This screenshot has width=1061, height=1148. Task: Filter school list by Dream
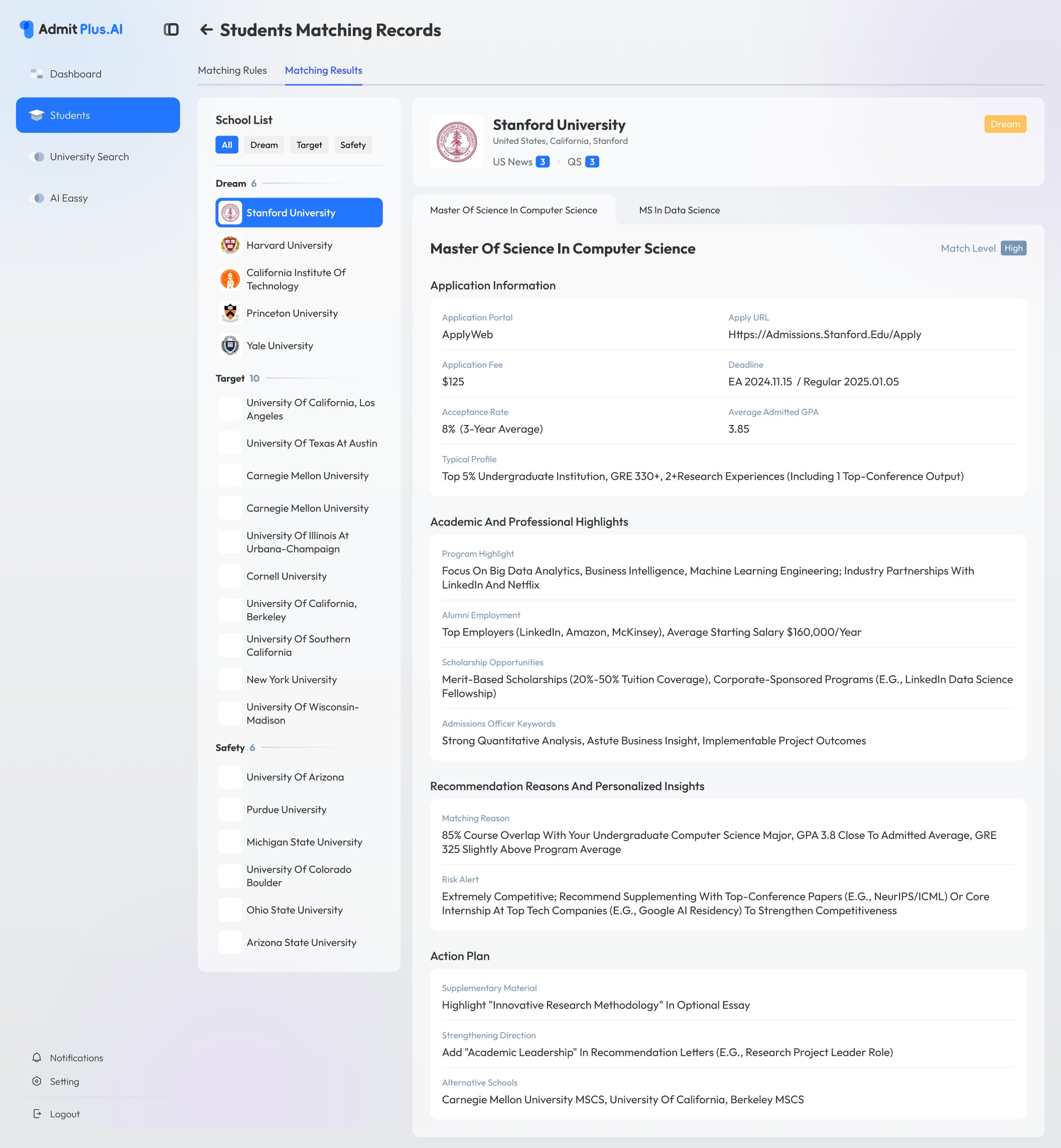pyautogui.click(x=263, y=145)
